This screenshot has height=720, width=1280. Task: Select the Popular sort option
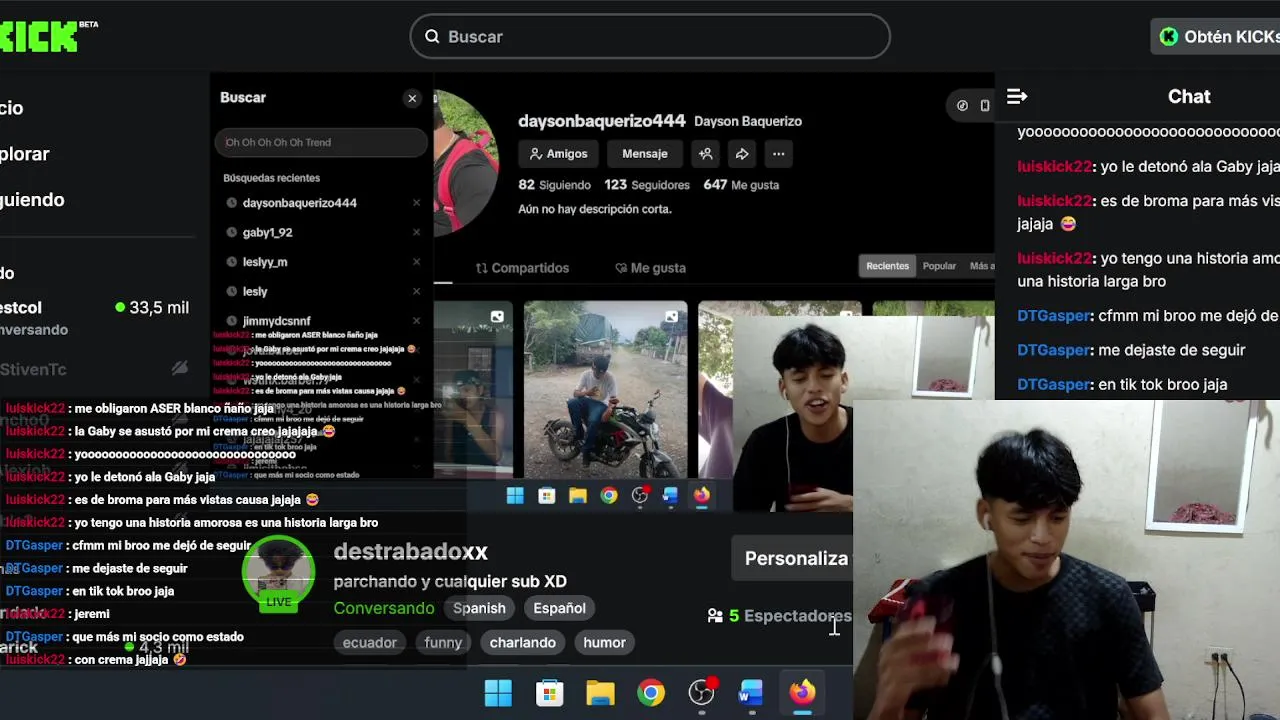click(939, 266)
